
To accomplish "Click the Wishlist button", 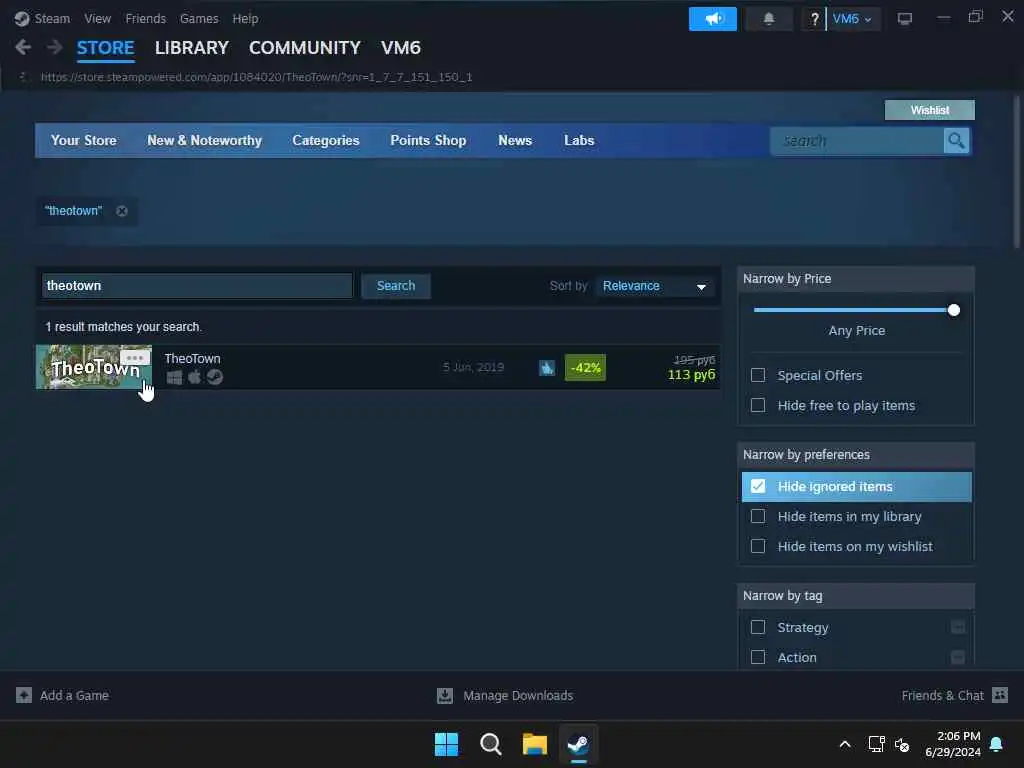I will point(929,110).
